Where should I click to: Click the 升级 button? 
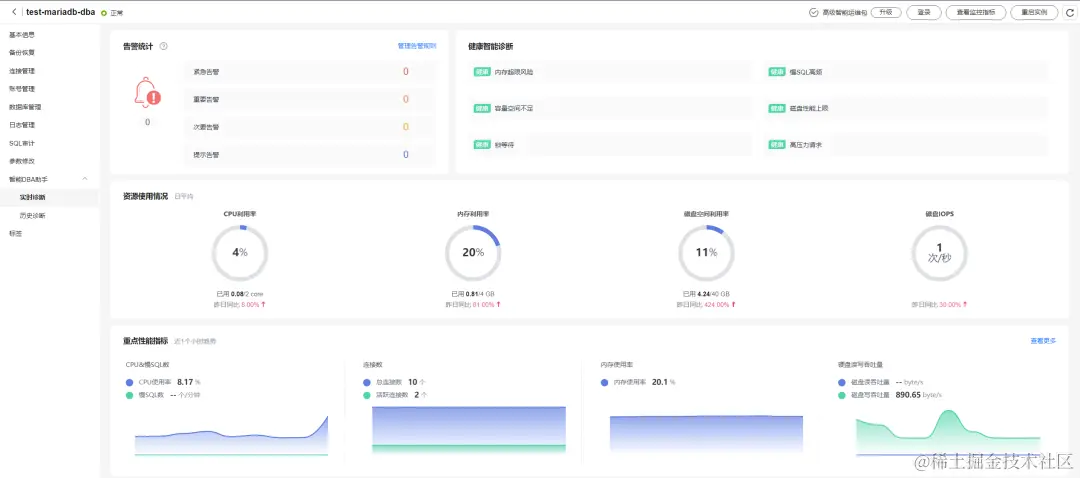pos(886,12)
